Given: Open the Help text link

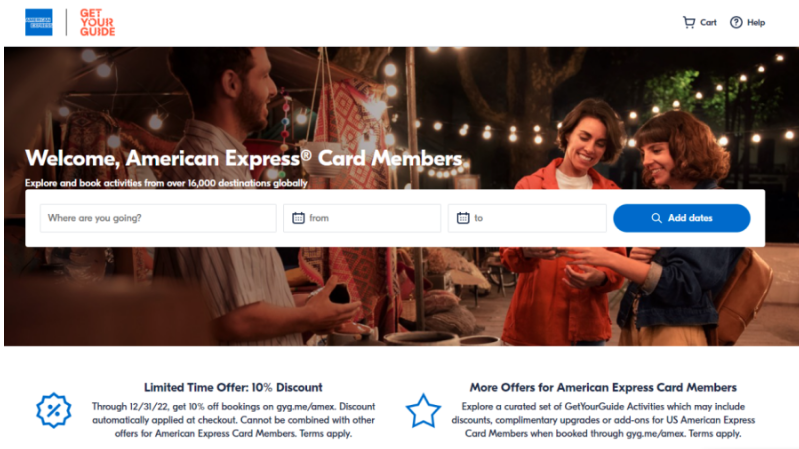Looking at the screenshot, I should point(756,22).
